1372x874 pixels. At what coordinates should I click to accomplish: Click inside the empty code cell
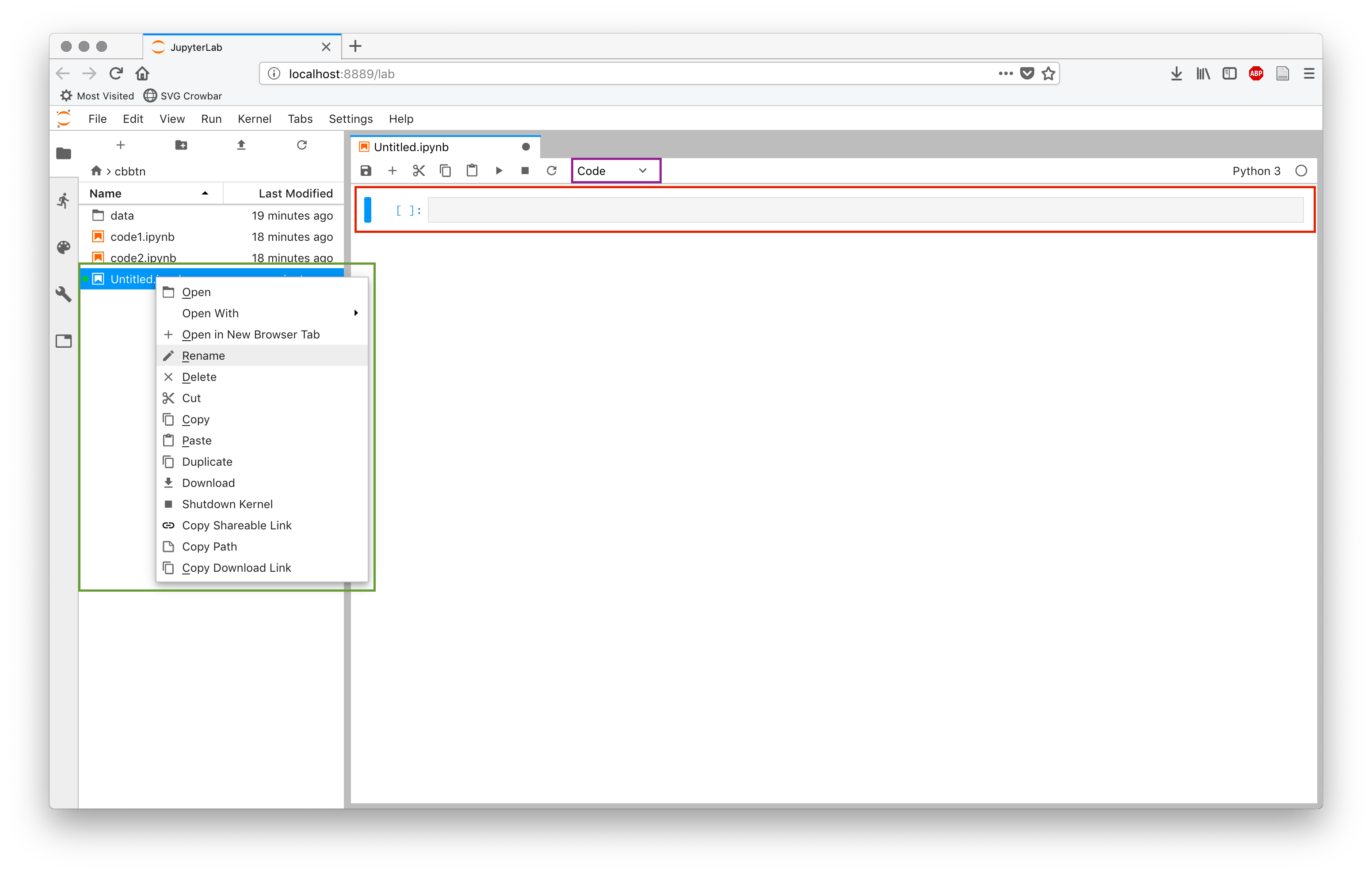tap(855, 210)
